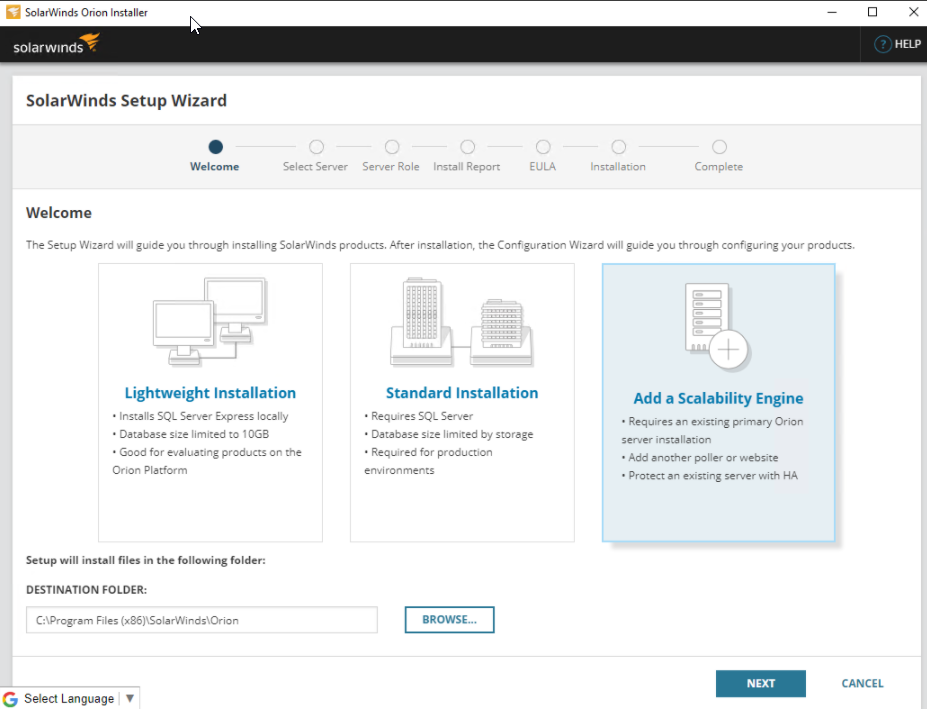This screenshot has width=927, height=709.
Task: Select the EULA step circle
Action: coord(543,147)
